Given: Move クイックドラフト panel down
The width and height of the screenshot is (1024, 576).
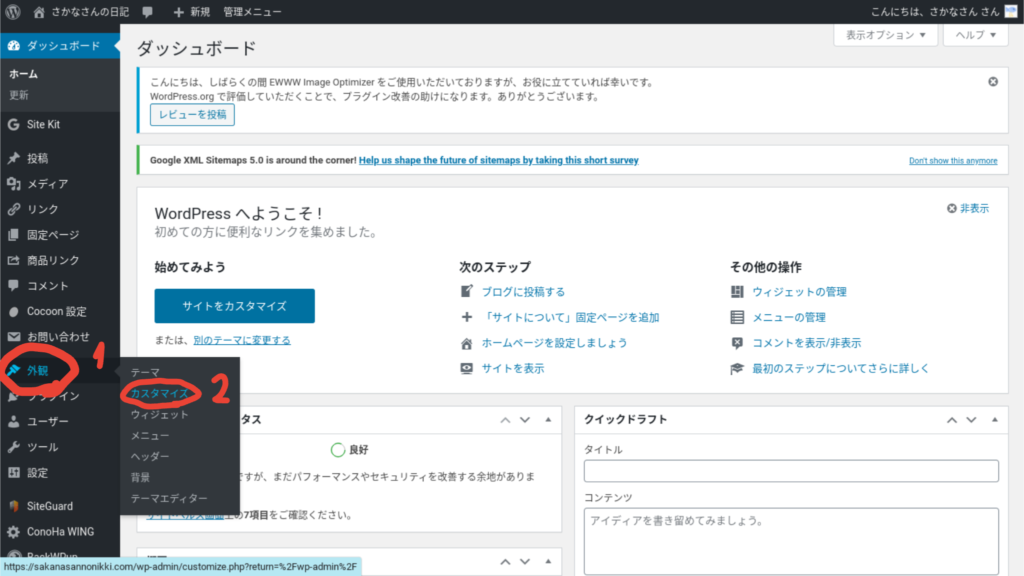Looking at the screenshot, I should [972, 420].
